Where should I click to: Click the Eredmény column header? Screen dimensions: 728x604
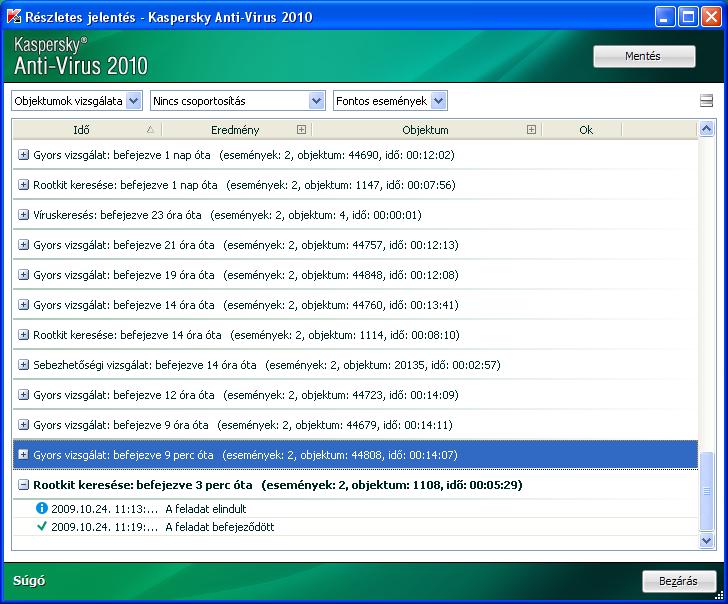point(236,130)
